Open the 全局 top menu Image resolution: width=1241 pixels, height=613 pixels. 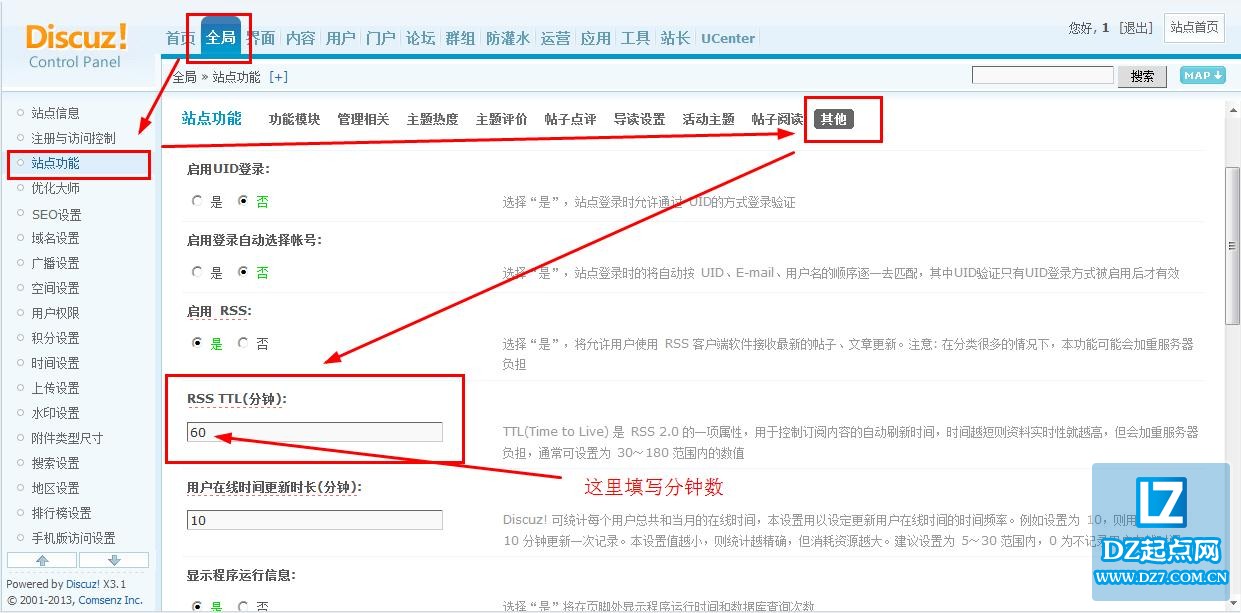(221, 38)
